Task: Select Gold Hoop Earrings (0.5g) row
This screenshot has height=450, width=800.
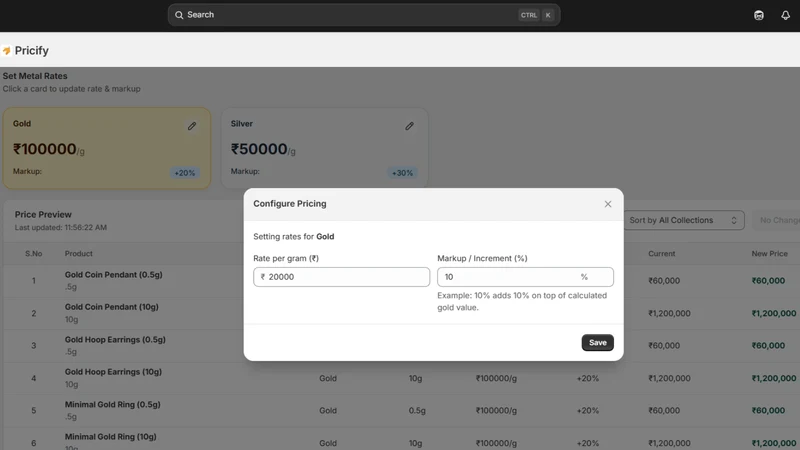Action: click(402, 345)
